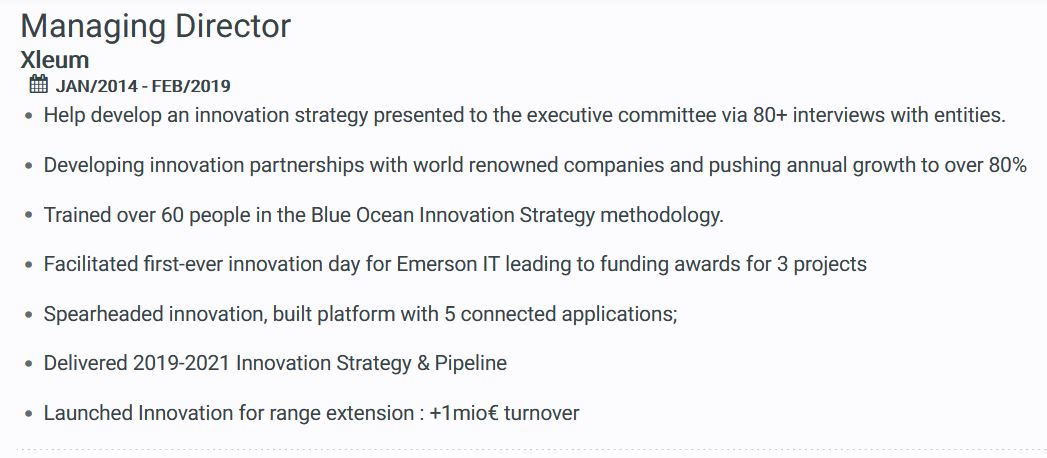Image resolution: width=1047 pixels, height=458 pixels.
Task: Click the bullet before 'Developing innovation partnerships'
Action: pyautogui.click(x=28, y=166)
